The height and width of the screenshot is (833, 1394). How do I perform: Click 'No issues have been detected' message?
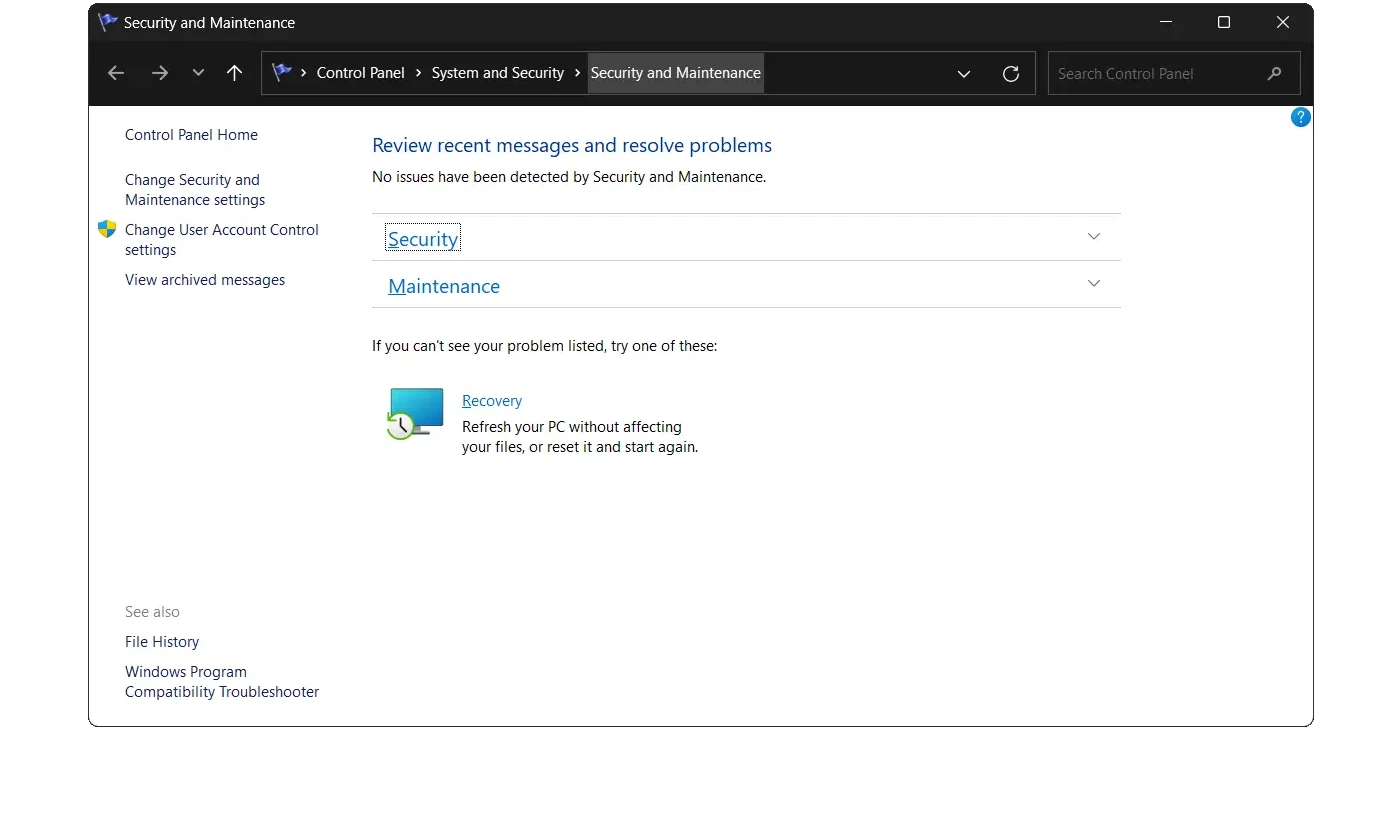pos(569,177)
